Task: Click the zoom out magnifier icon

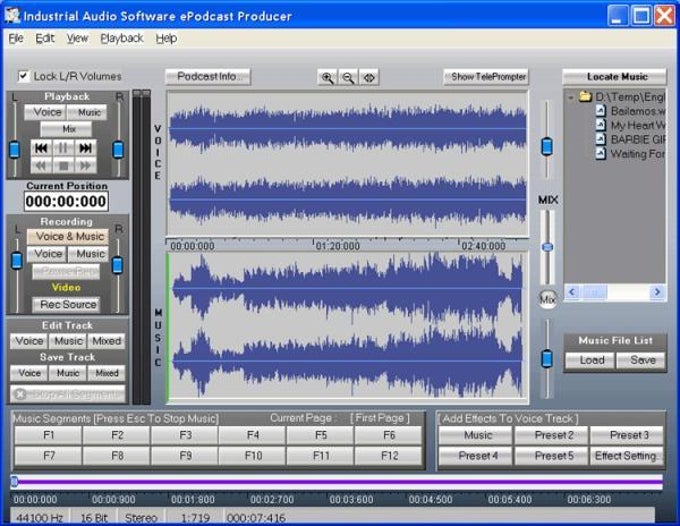Action: 348,78
